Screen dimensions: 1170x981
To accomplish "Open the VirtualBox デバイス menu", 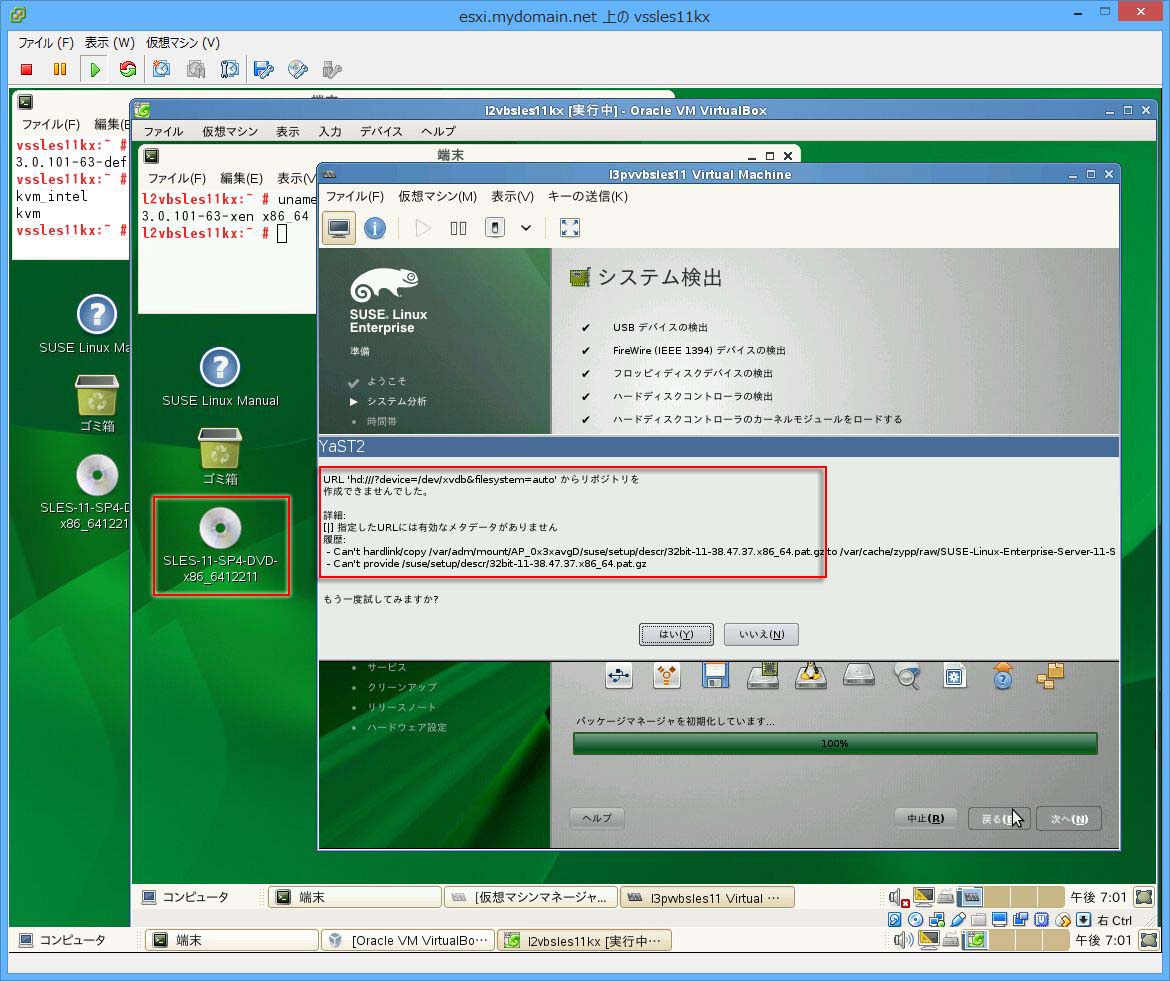I will [x=381, y=131].
